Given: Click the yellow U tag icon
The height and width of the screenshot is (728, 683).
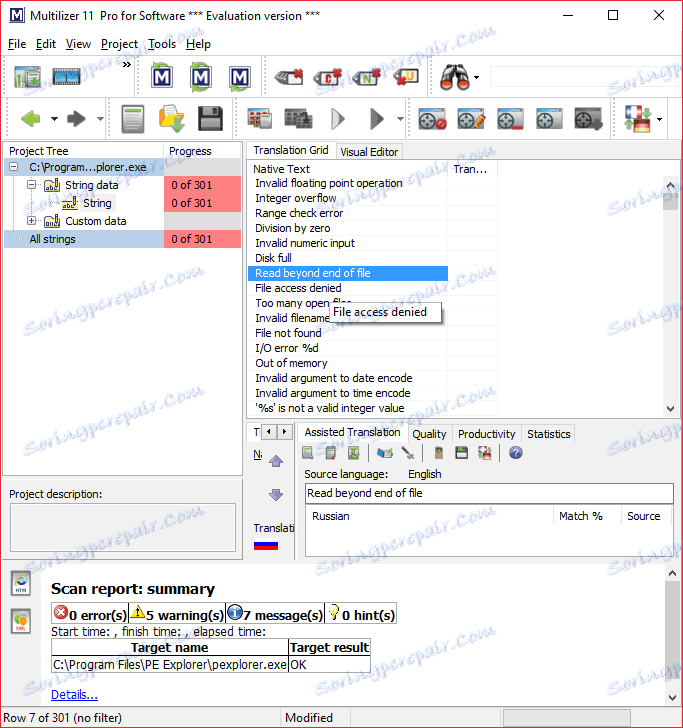Looking at the screenshot, I should coord(406,77).
